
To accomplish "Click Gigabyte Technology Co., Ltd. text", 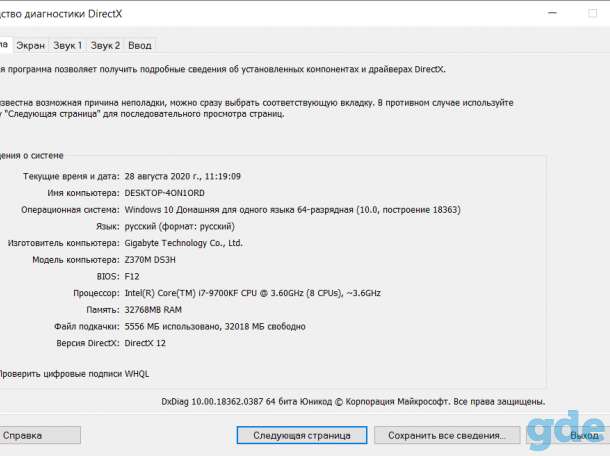I will (183, 243).
